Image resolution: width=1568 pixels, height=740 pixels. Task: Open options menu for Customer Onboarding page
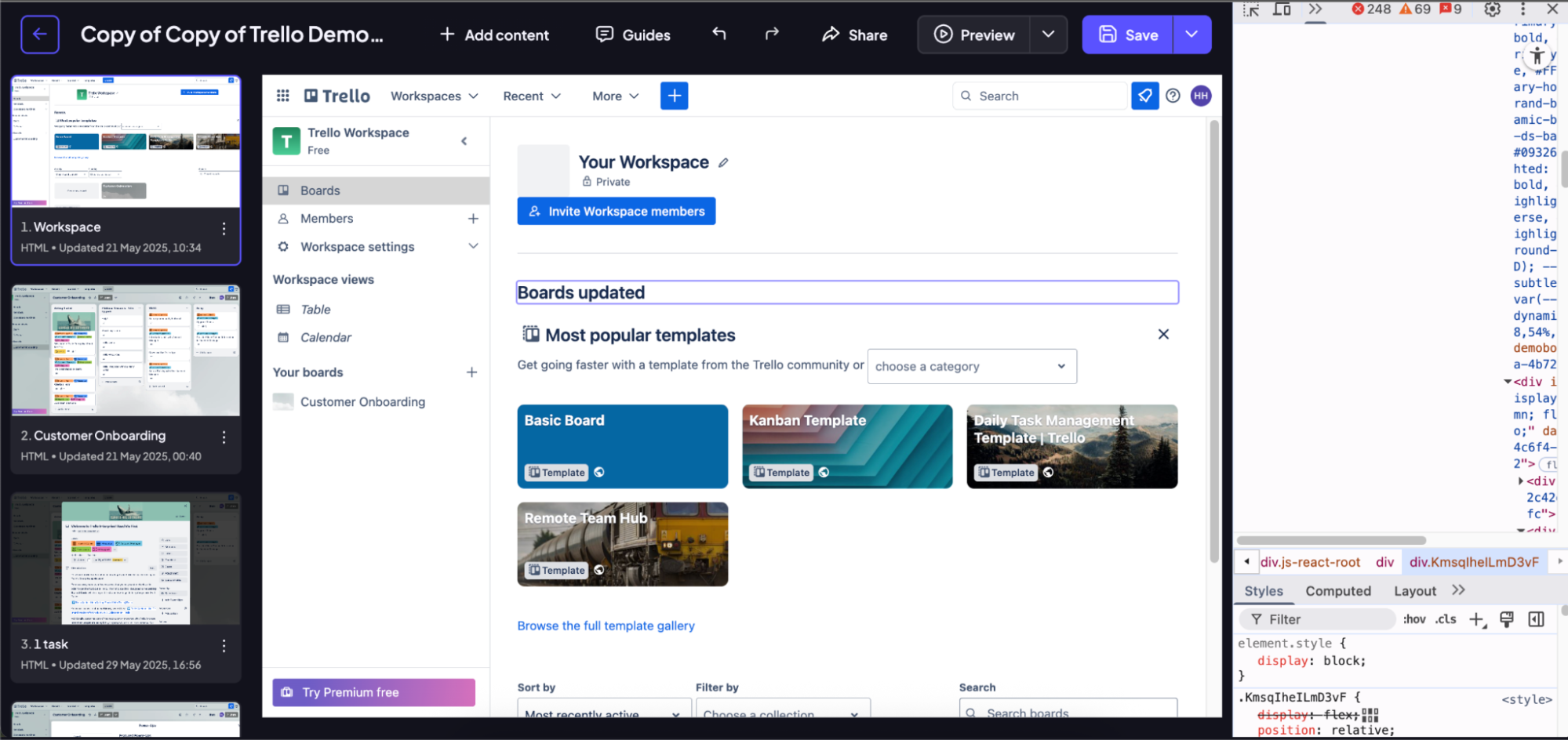coord(224,437)
